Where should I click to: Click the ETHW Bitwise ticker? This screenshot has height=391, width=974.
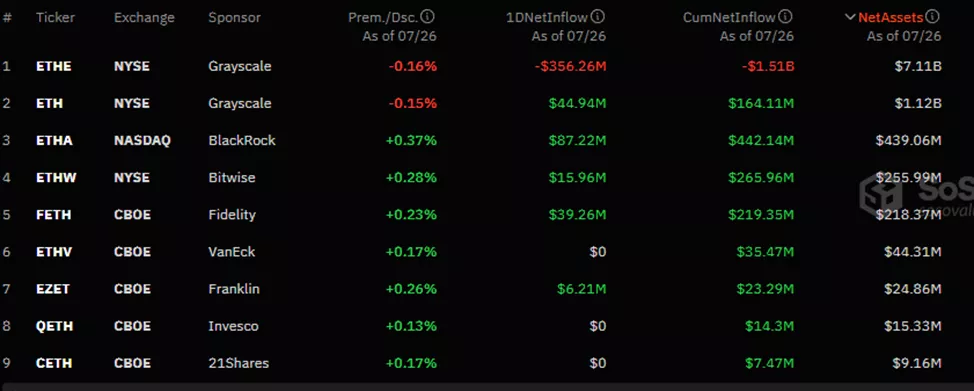[x=56, y=178]
